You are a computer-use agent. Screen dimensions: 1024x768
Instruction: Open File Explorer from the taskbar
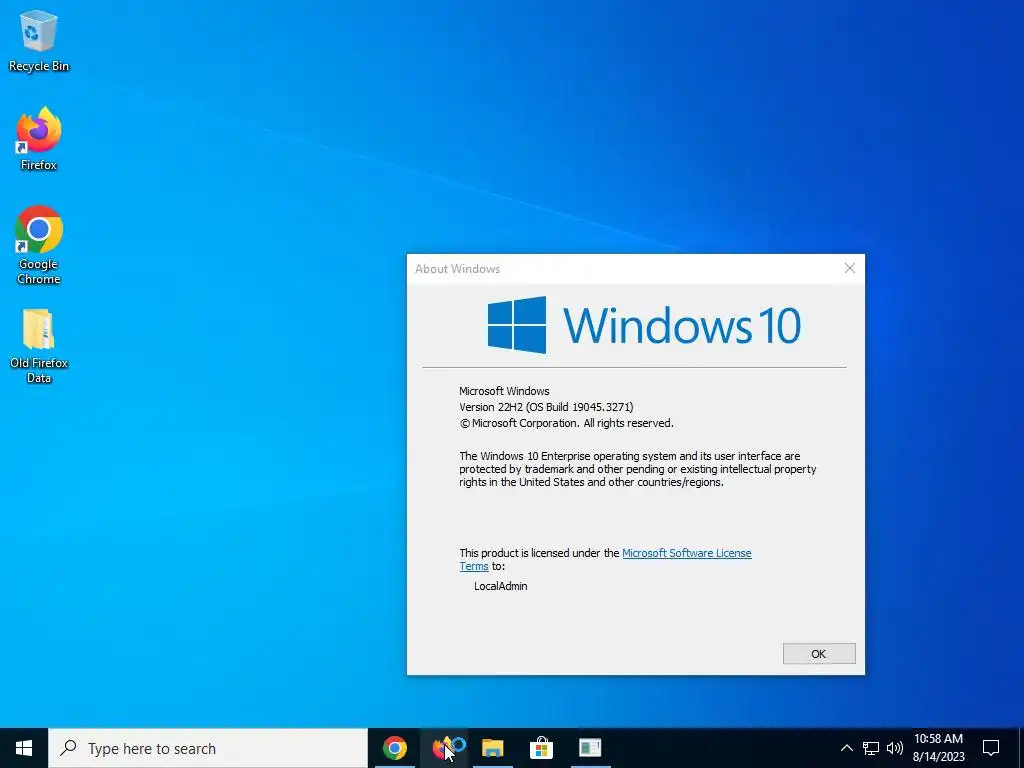[x=492, y=748]
